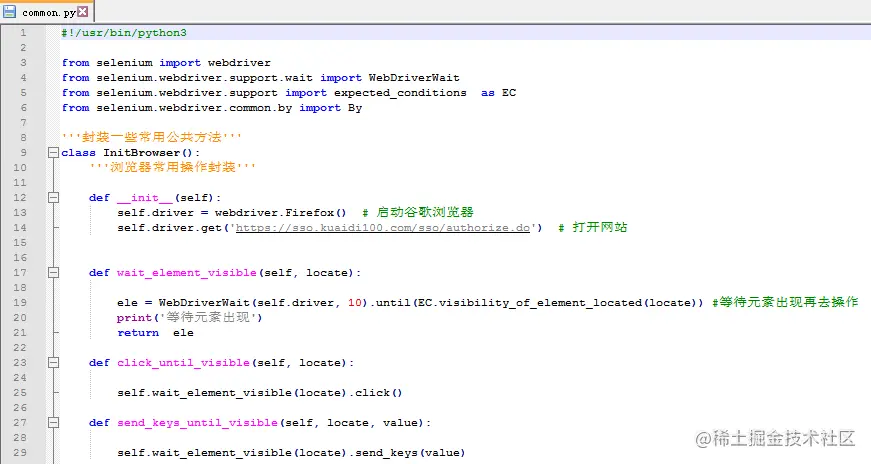Click the return keyword on line 21

[x=138, y=332]
